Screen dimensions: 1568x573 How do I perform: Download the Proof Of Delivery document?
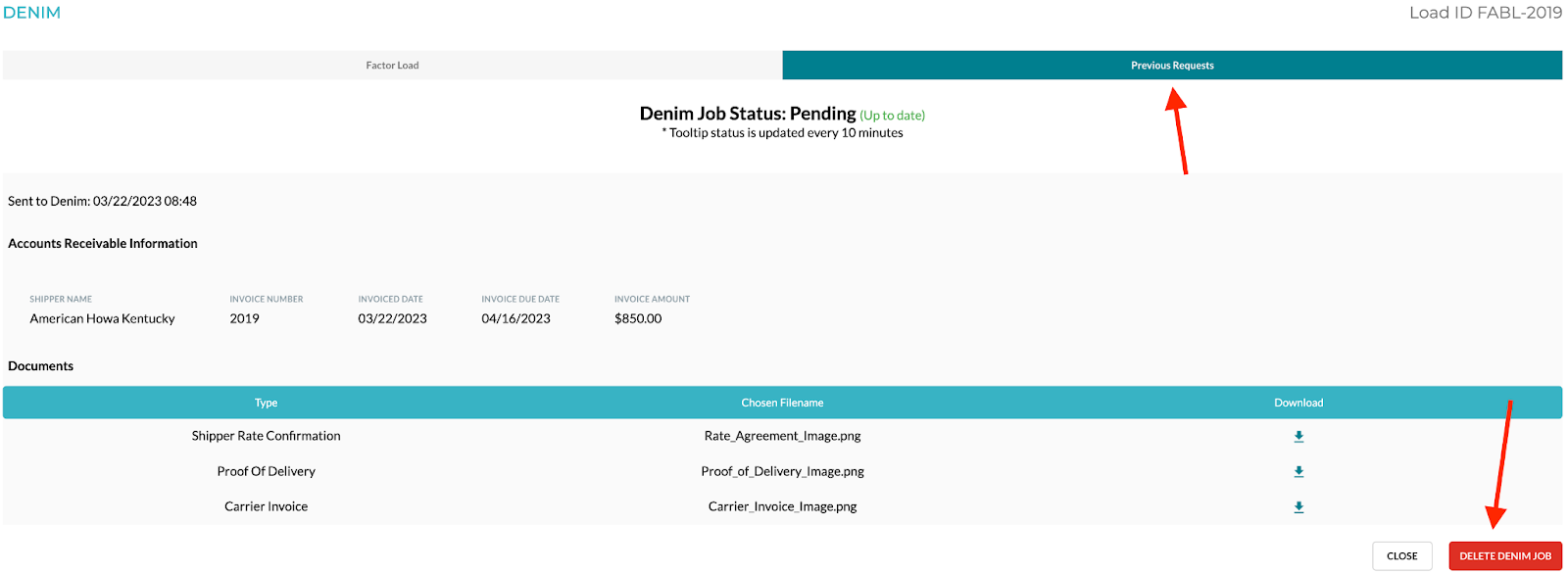[x=1298, y=472]
